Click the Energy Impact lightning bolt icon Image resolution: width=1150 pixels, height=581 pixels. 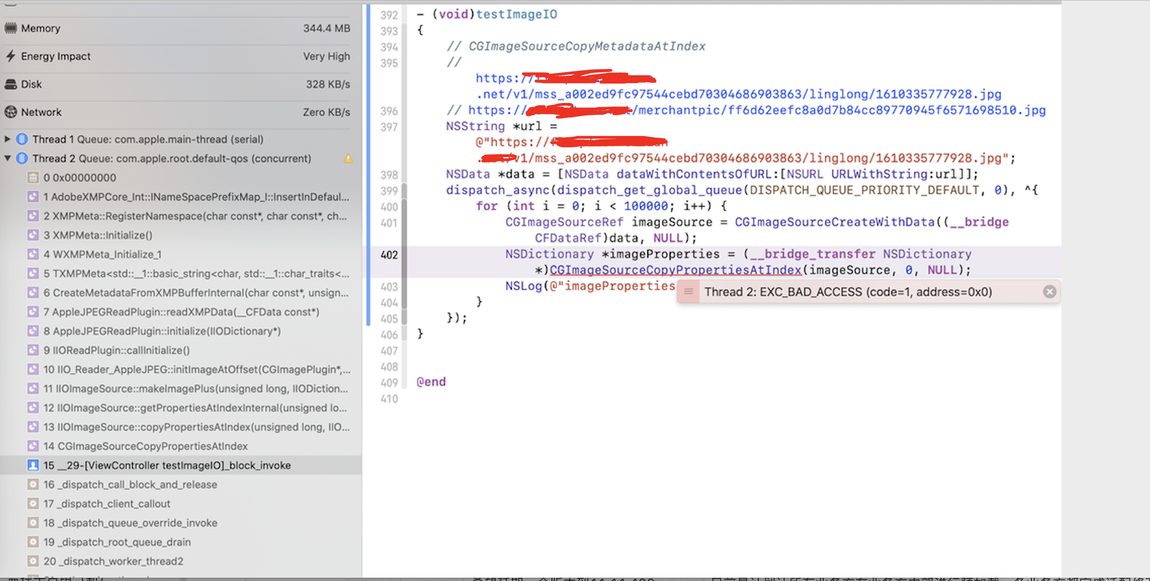coord(11,57)
